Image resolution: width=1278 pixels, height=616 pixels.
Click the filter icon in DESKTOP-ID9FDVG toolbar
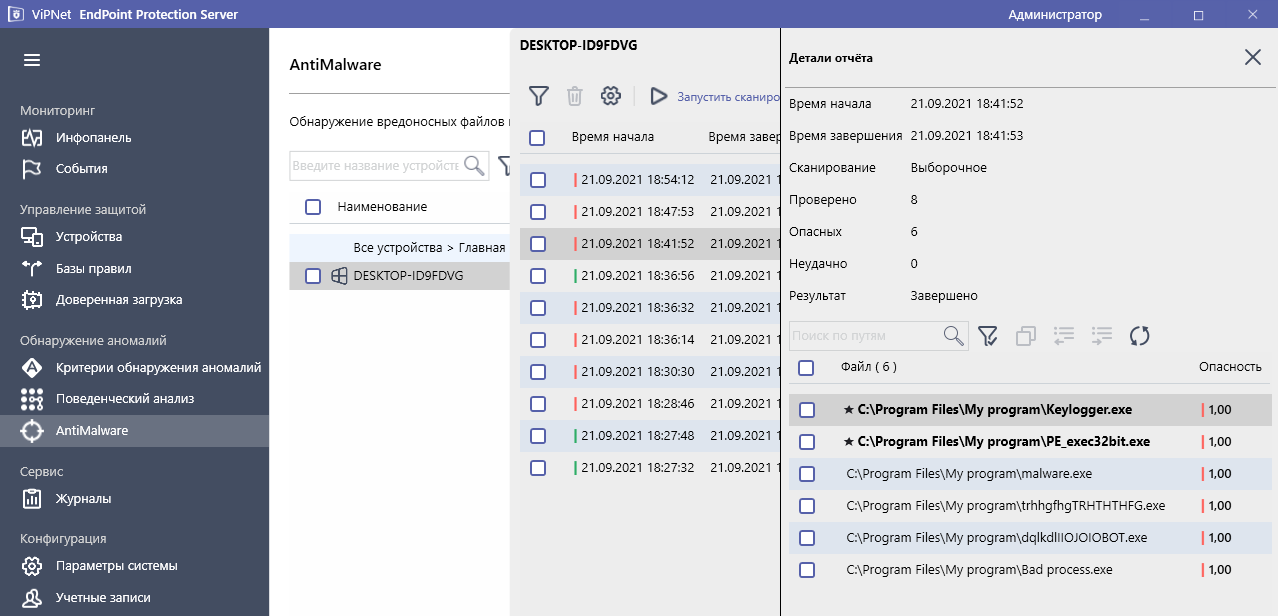[x=539, y=96]
